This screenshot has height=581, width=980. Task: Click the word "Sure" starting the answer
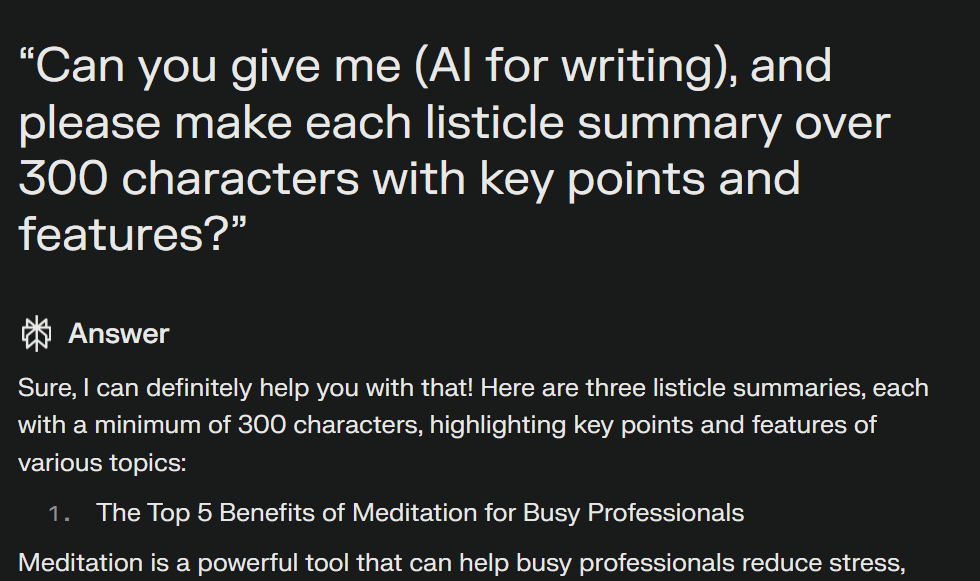46,388
